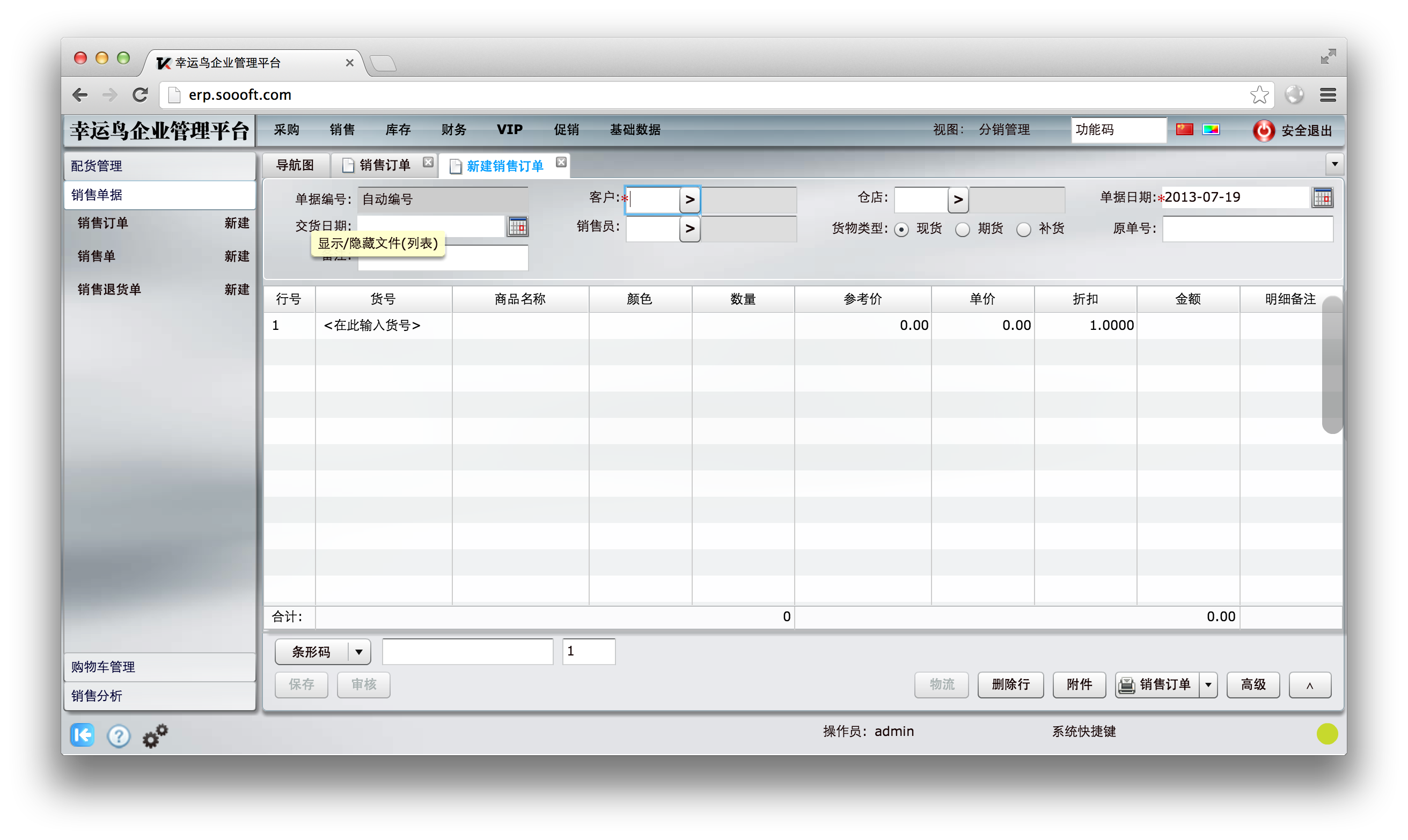1408x840 pixels.
Task: Click the page icon in the address bar
Action: [175, 95]
